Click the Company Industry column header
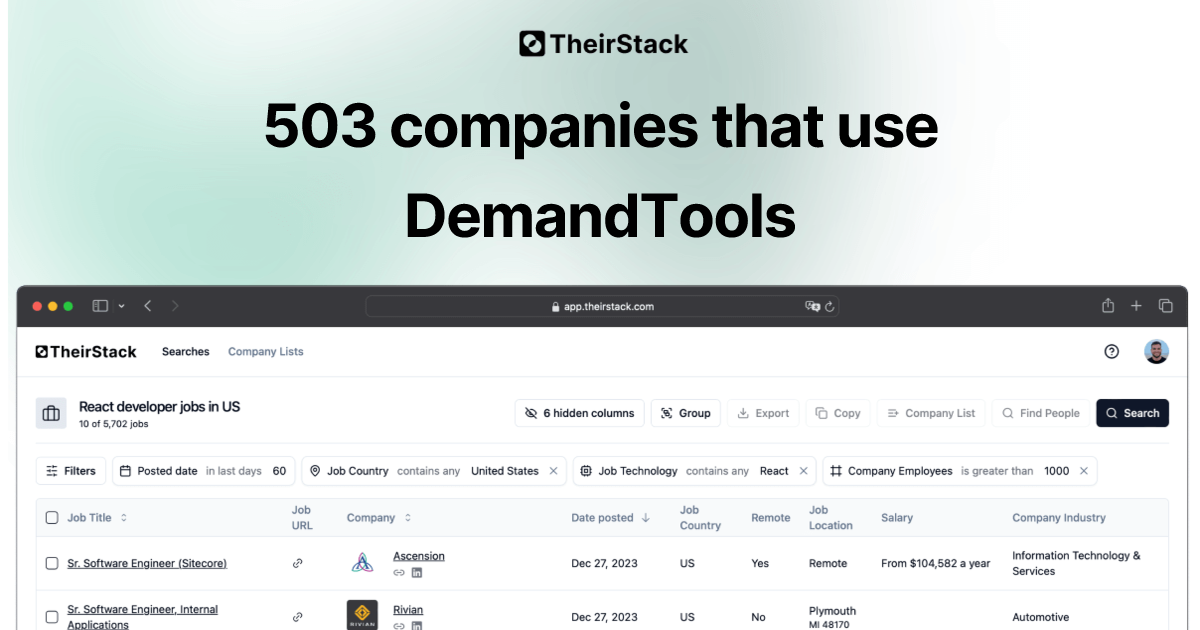The image size is (1200, 630). [1059, 518]
